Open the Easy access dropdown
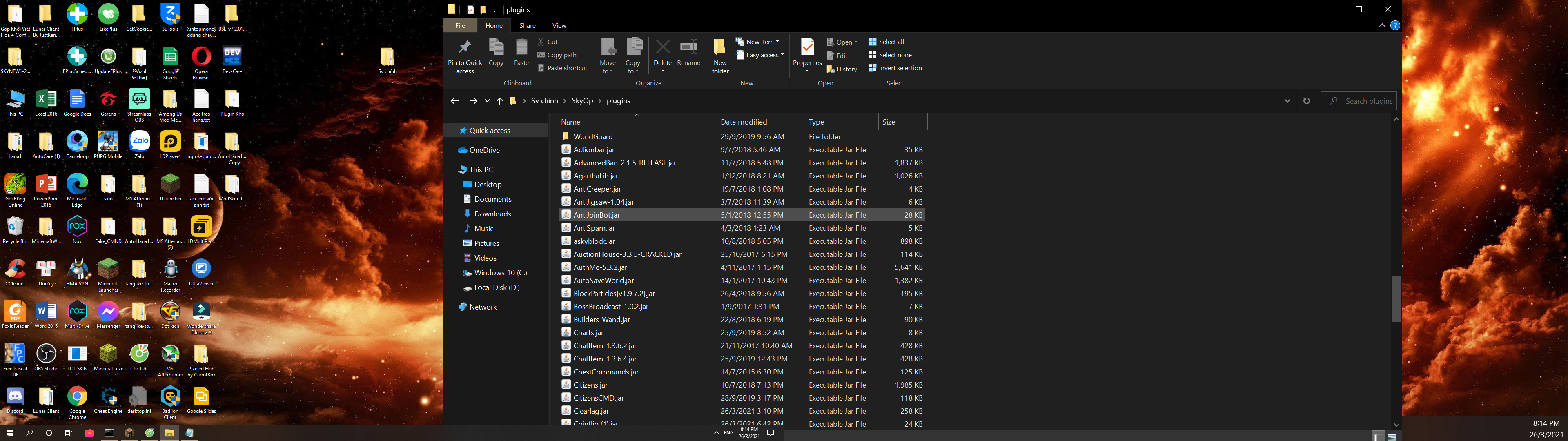 tap(760, 56)
